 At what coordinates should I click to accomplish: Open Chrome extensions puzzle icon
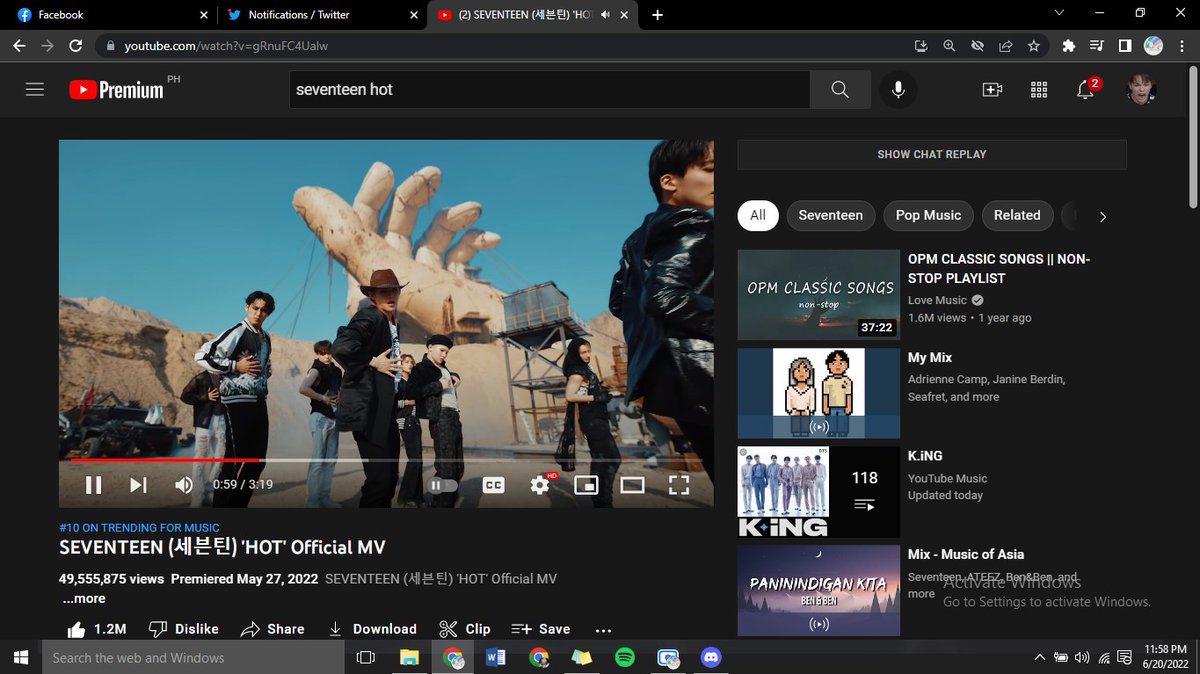[x=1068, y=46]
